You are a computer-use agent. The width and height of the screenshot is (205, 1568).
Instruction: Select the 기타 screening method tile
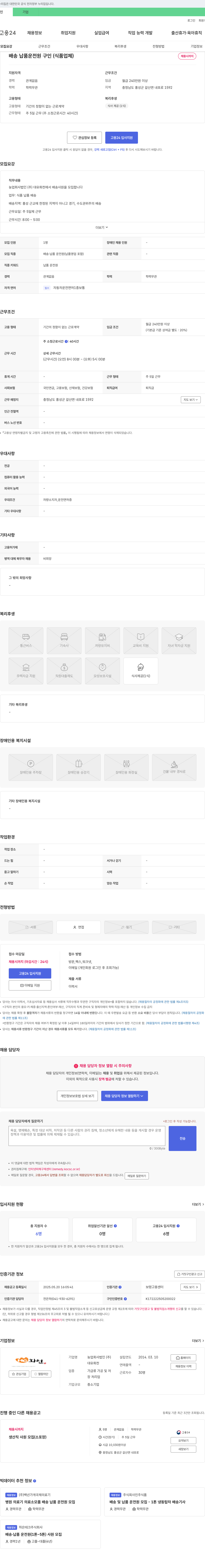[174, 927]
